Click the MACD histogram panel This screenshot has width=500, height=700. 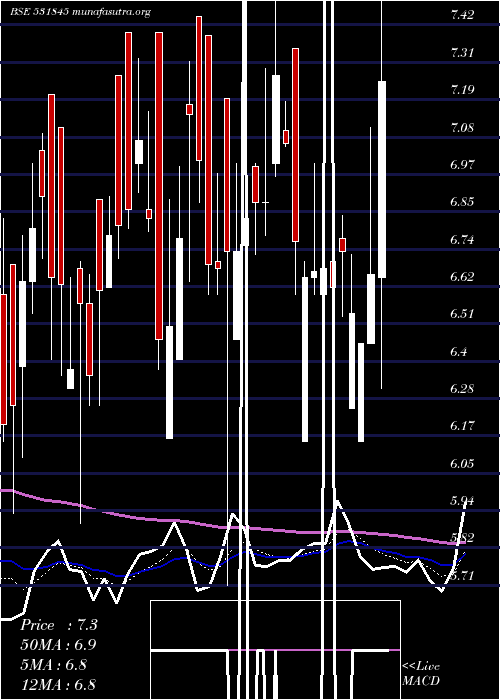[x=275, y=650]
